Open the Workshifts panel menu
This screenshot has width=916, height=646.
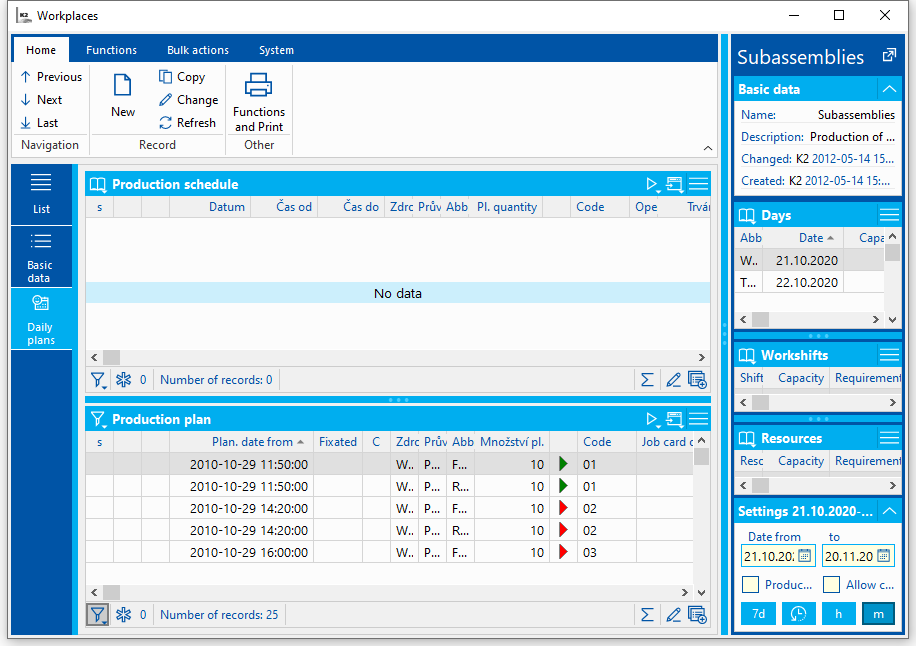(x=889, y=355)
